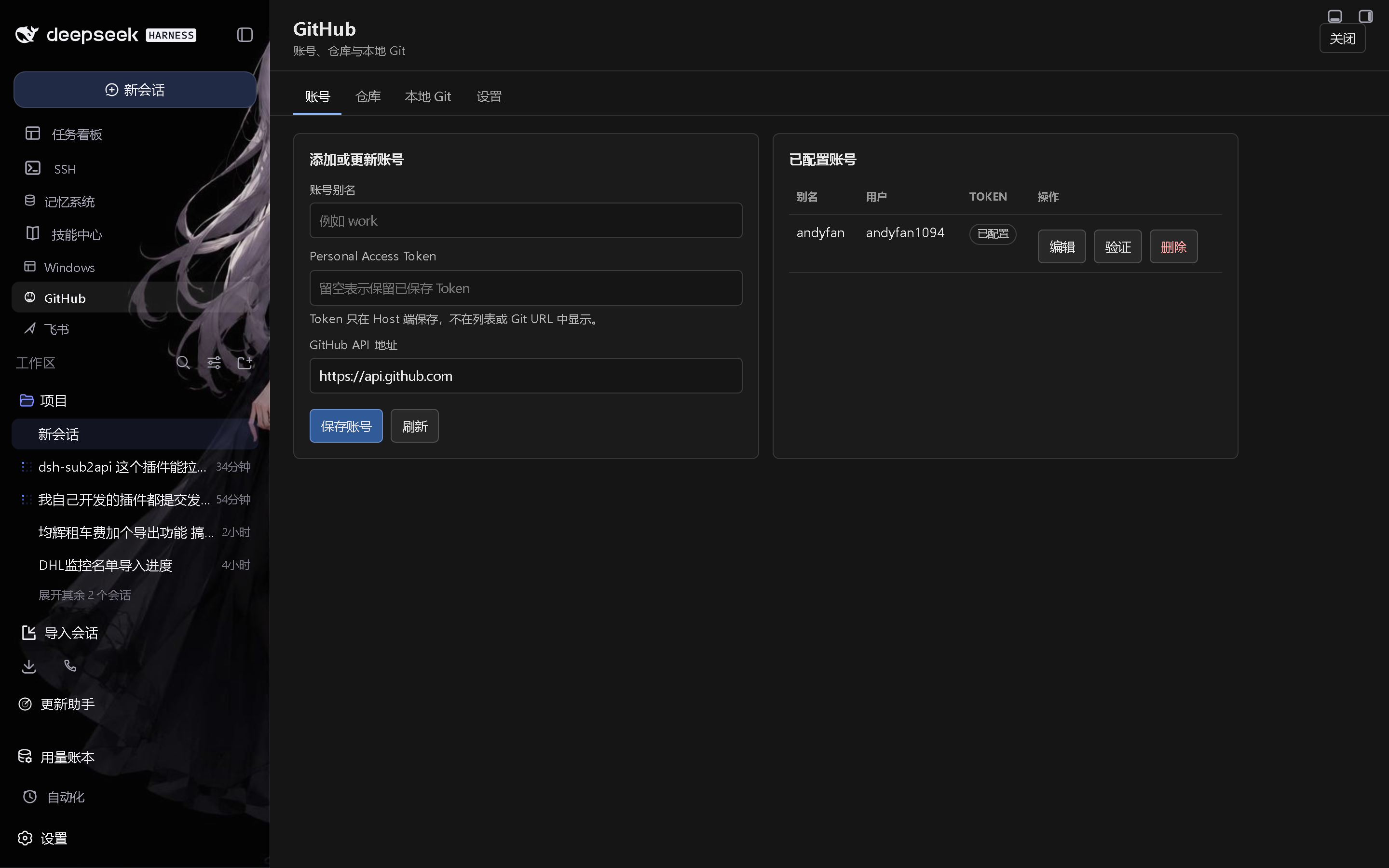This screenshot has width=1389, height=868.
Task: Open 技能中心 book icon
Action: pyautogui.click(x=33, y=234)
